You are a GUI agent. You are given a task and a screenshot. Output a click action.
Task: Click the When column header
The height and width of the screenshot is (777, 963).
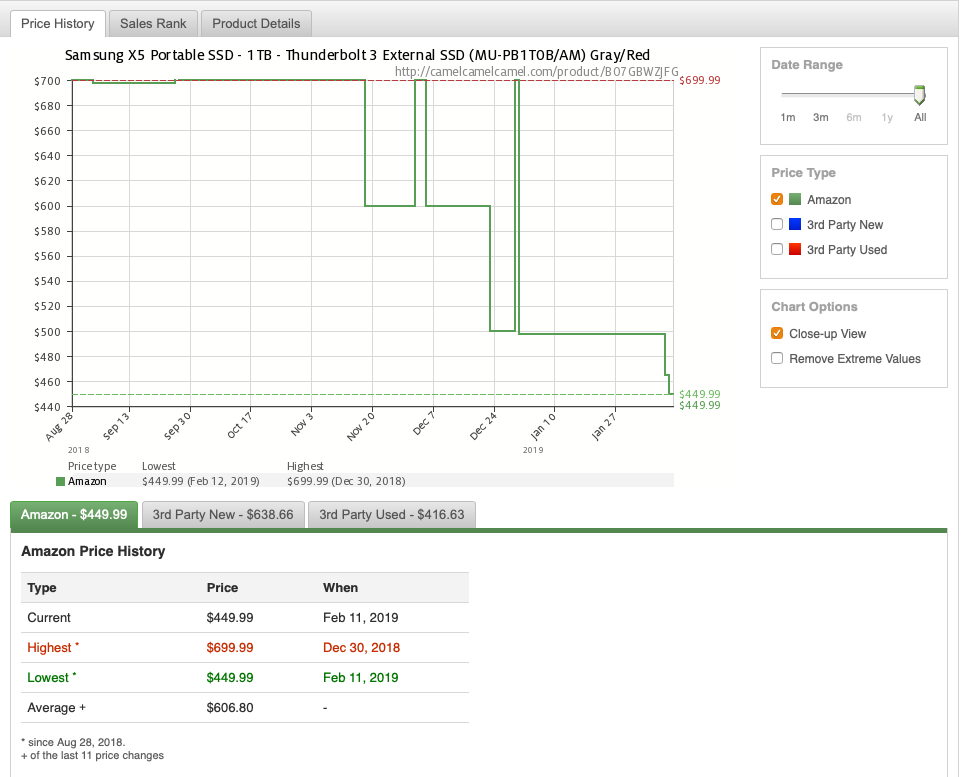pyautogui.click(x=340, y=588)
